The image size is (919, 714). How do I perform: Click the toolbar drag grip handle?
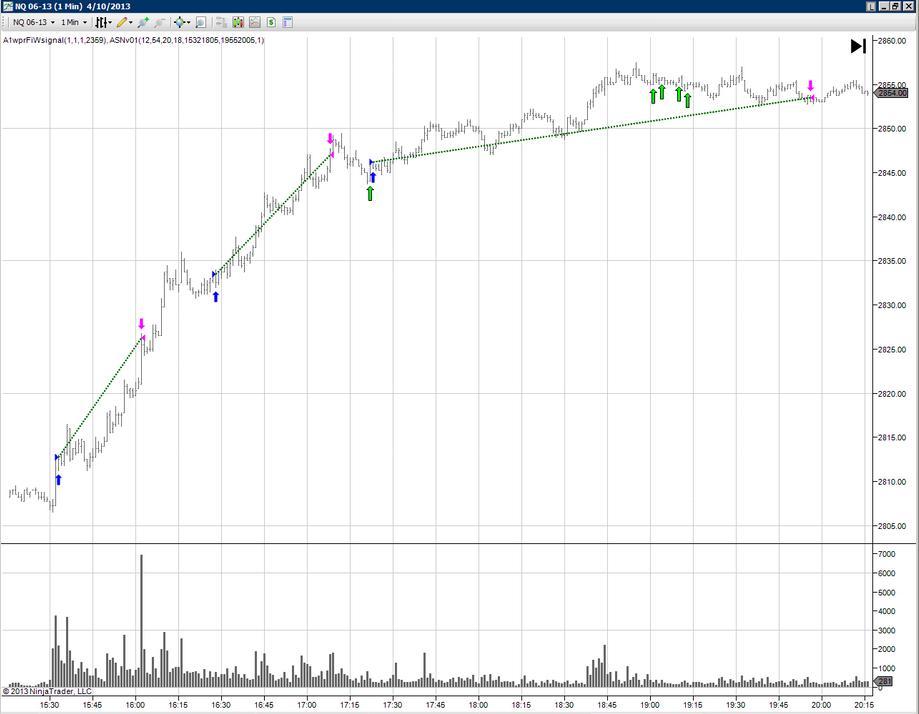tap(4, 22)
